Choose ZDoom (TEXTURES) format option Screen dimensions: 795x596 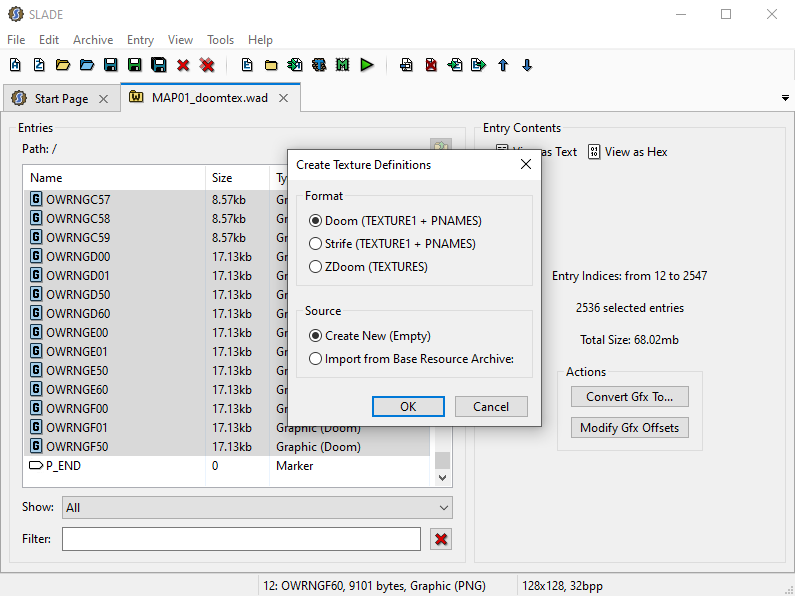pyautogui.click(x=316, y=267)
